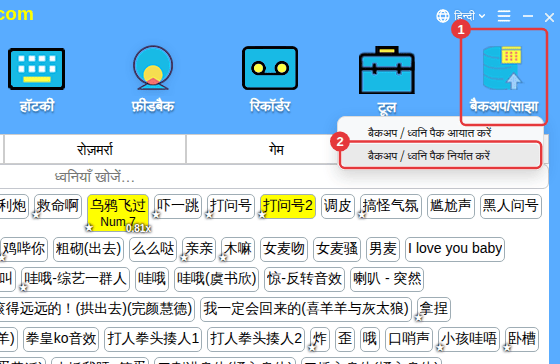Screen dimensions: 560x364
Task: Select बैकअप / ध्वनि पैक निर्यात करें
Action: click(440, 155)
